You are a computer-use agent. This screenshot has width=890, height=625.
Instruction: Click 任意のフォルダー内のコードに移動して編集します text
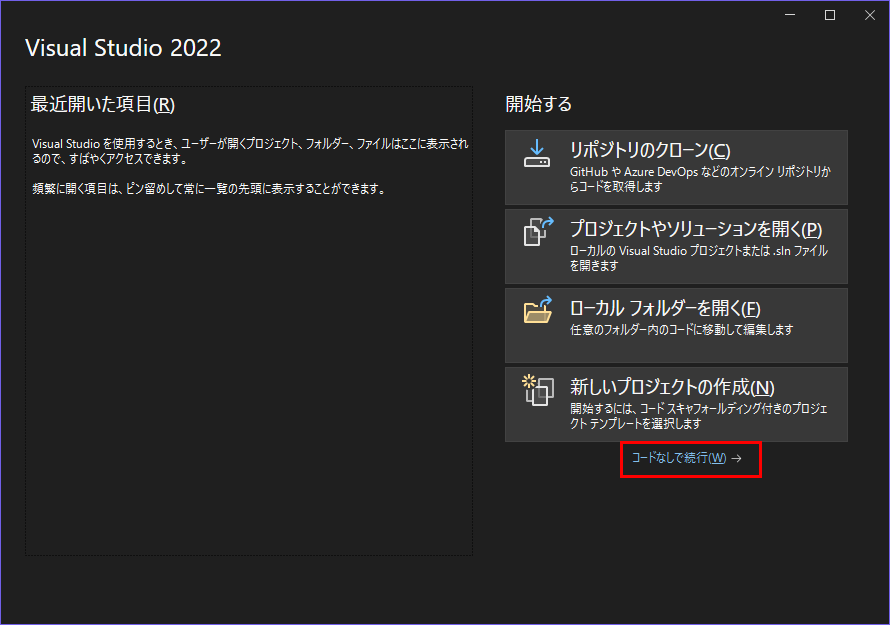[x=681, y=330]
